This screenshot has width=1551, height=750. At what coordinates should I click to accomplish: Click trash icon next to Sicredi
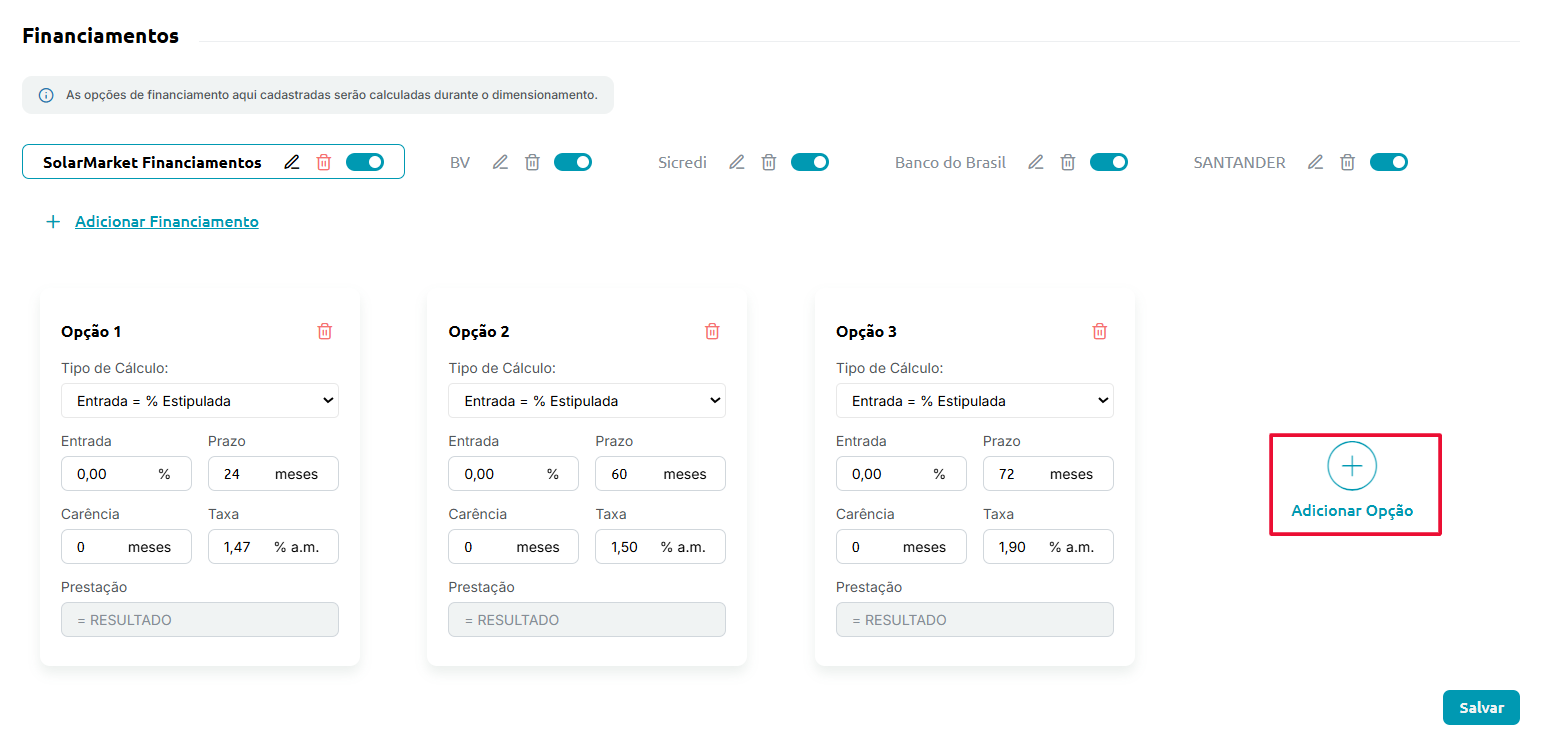coord(769,162)
